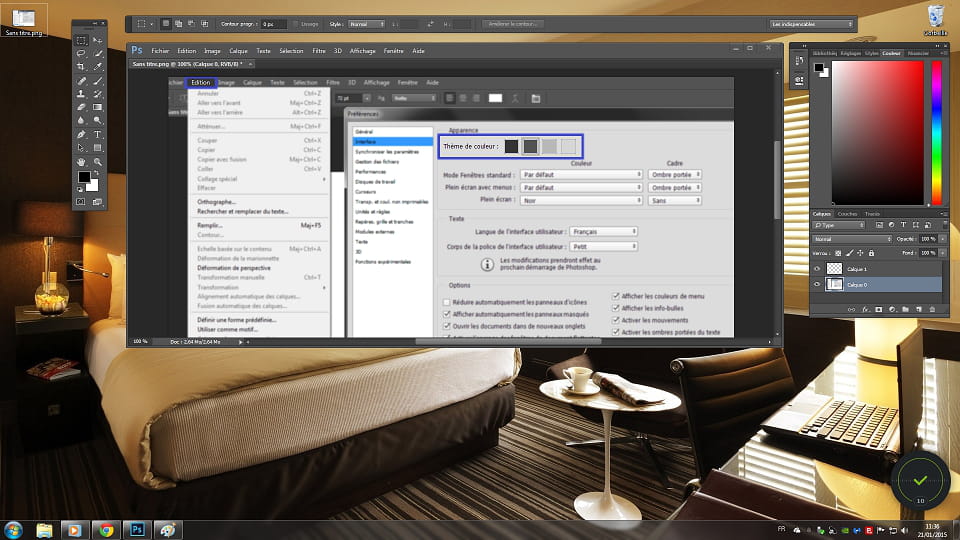Launch Google Chrome from the Windows taskbar
Viewport: 960px width, 540px height.
tap(106, 529)
